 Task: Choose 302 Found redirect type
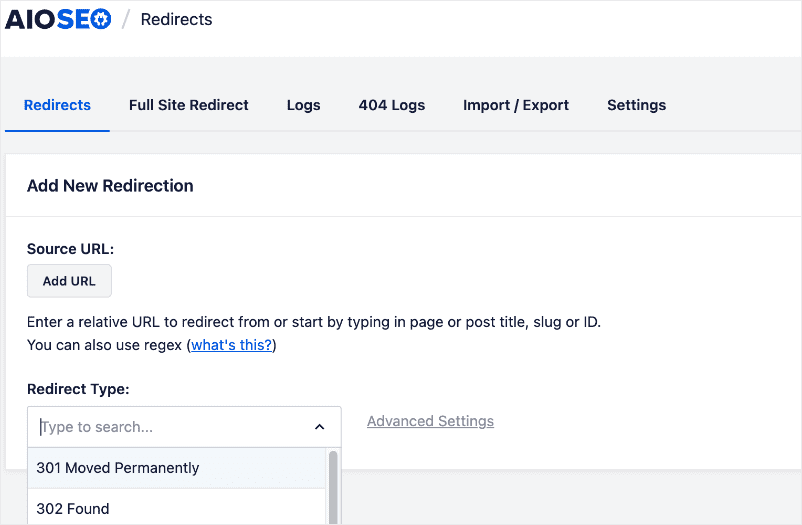pyautogui.click(x=73, y=508)
